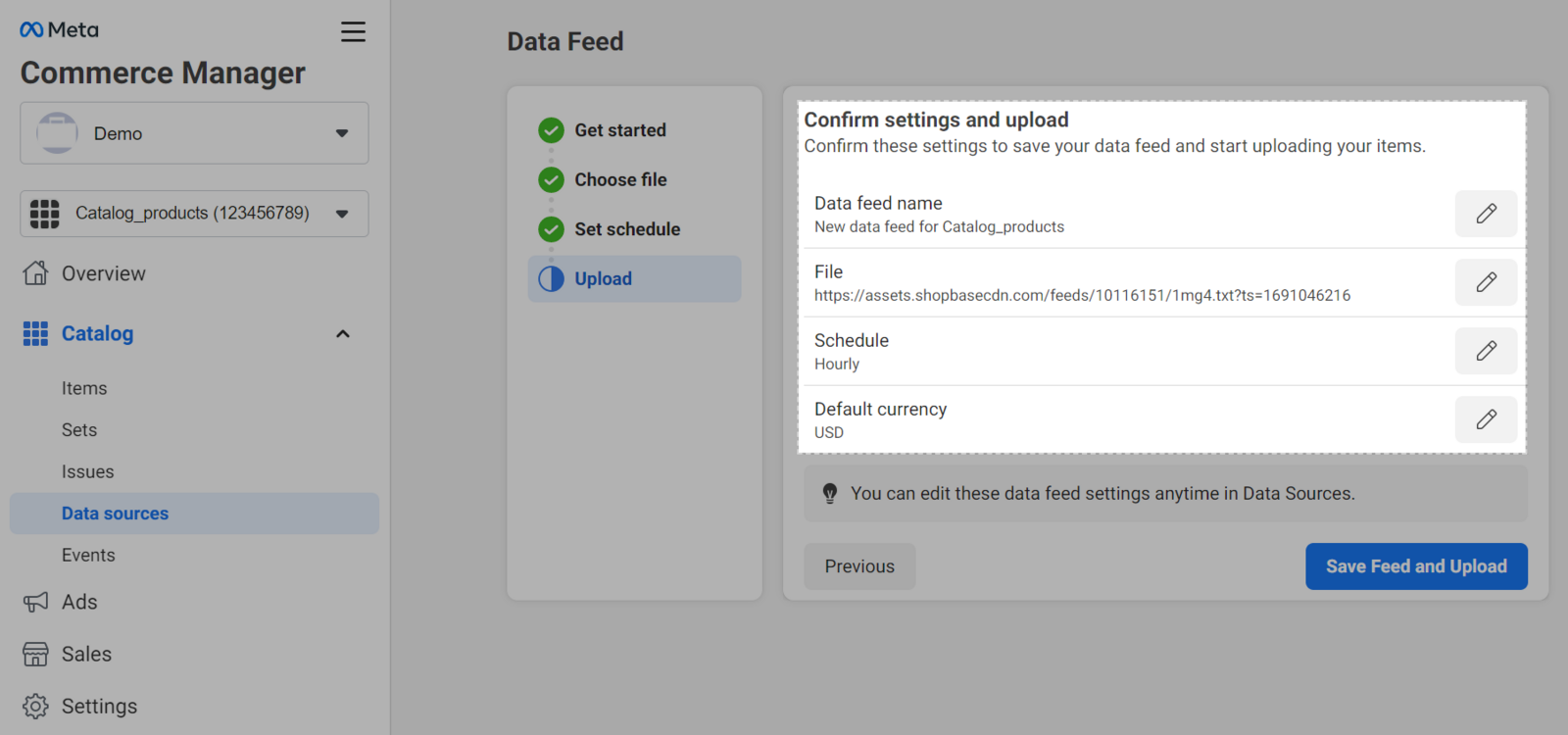Click 'New data feed for Catalog_products' text
Screen dimensions: 1568x735
coord(939,226)
